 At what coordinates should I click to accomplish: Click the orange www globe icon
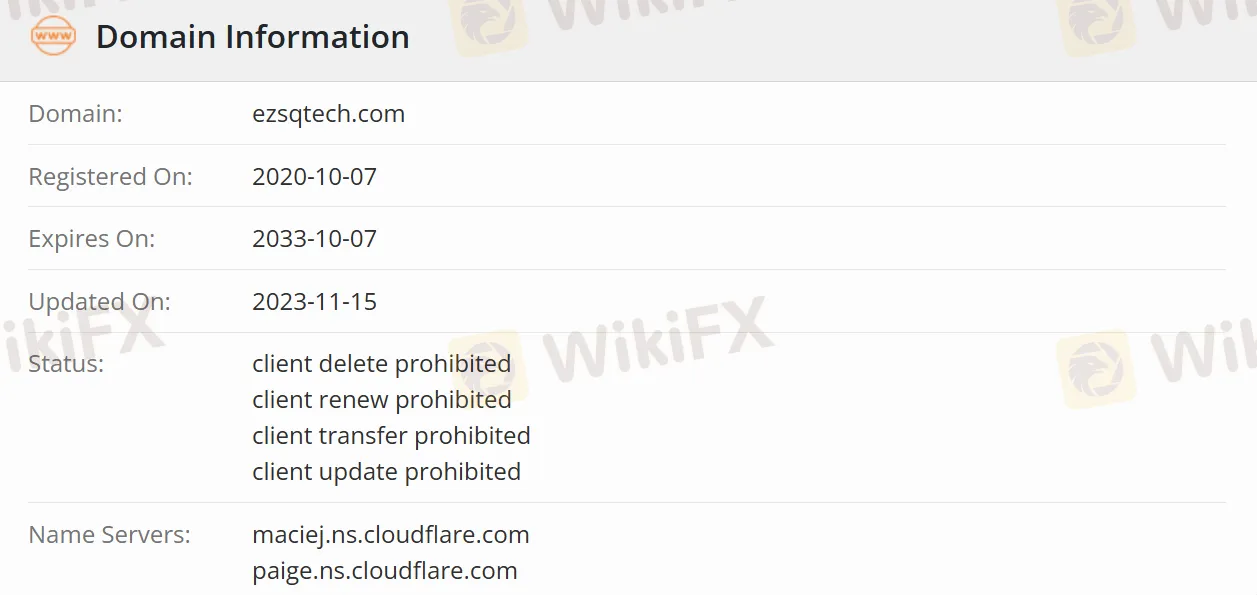coord(52,37)
